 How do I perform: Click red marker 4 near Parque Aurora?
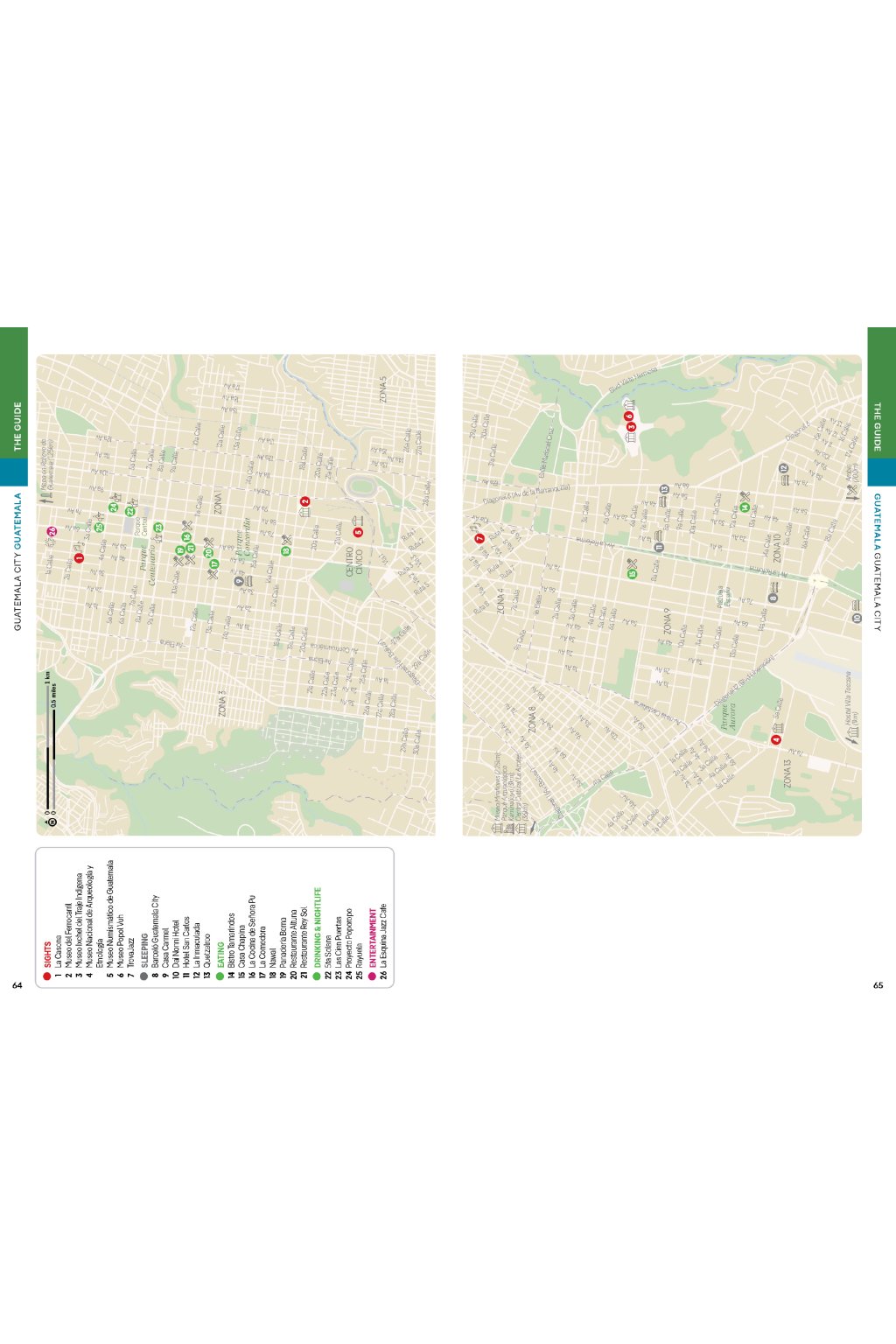[775, 740]
